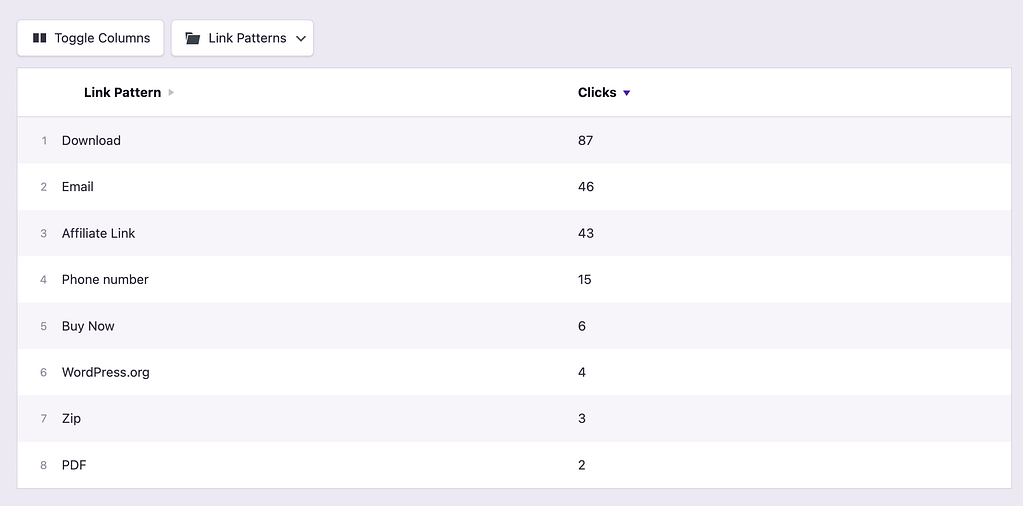Image resolution: width=1023 pixels, height=506 pixels.
Task: Click the Buy Now pattern row
Action: [88, 326]
